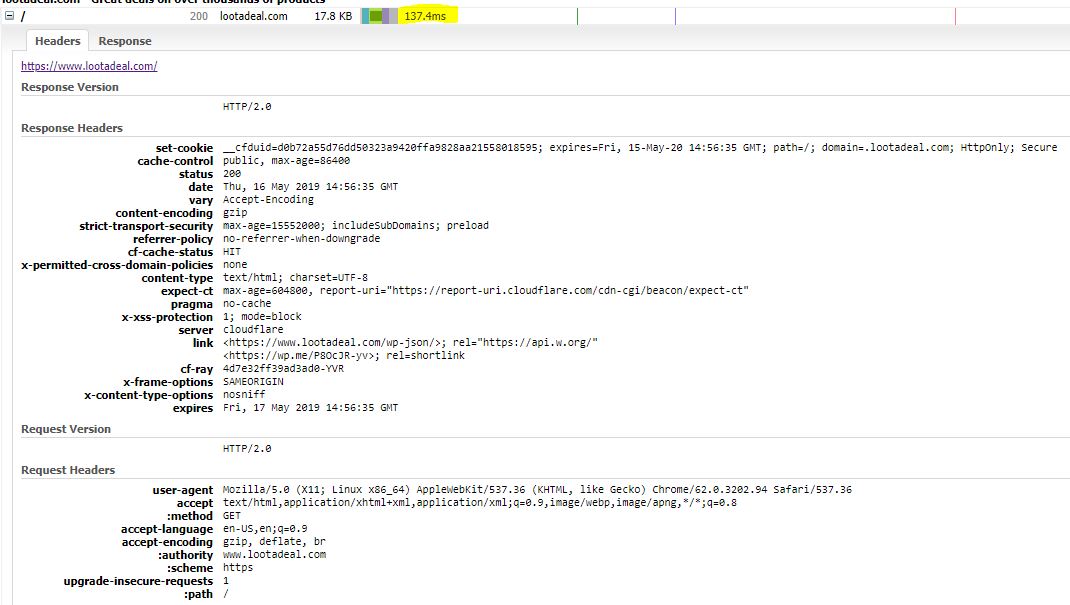Click the pragma header name
Image resolution: width=1070 pixels, height=605 pixels.
coord(192,304)
